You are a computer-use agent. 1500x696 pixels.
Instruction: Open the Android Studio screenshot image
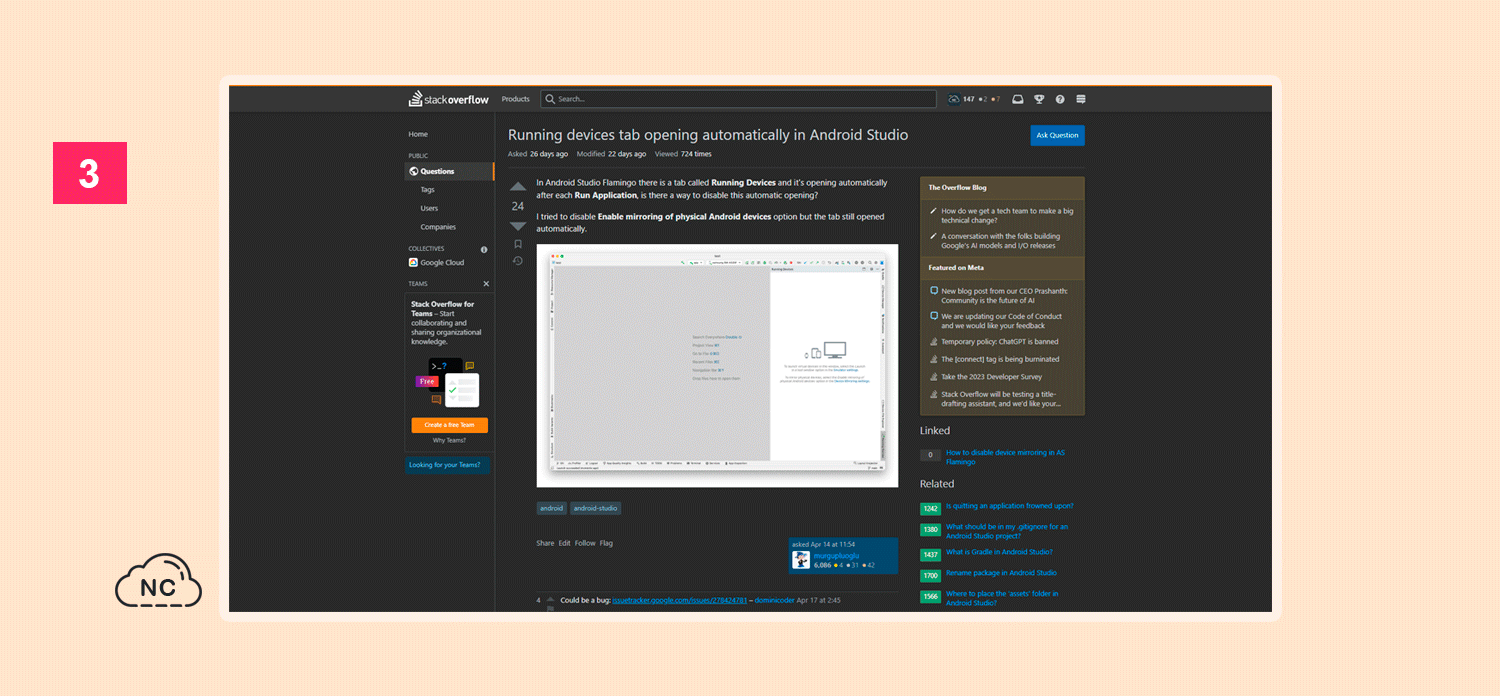pos(717,365)
